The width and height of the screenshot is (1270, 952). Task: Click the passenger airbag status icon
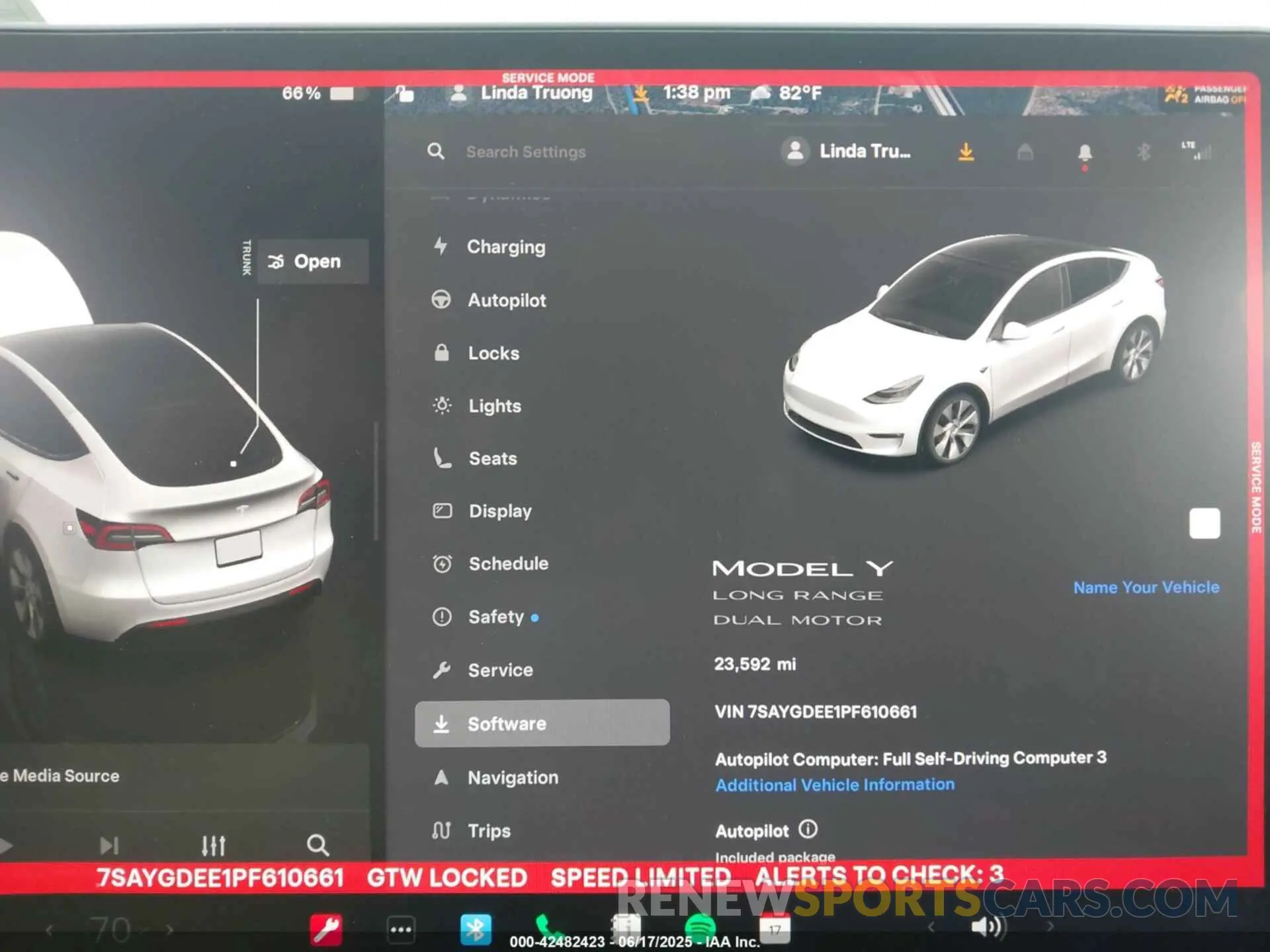point(1204,95)
